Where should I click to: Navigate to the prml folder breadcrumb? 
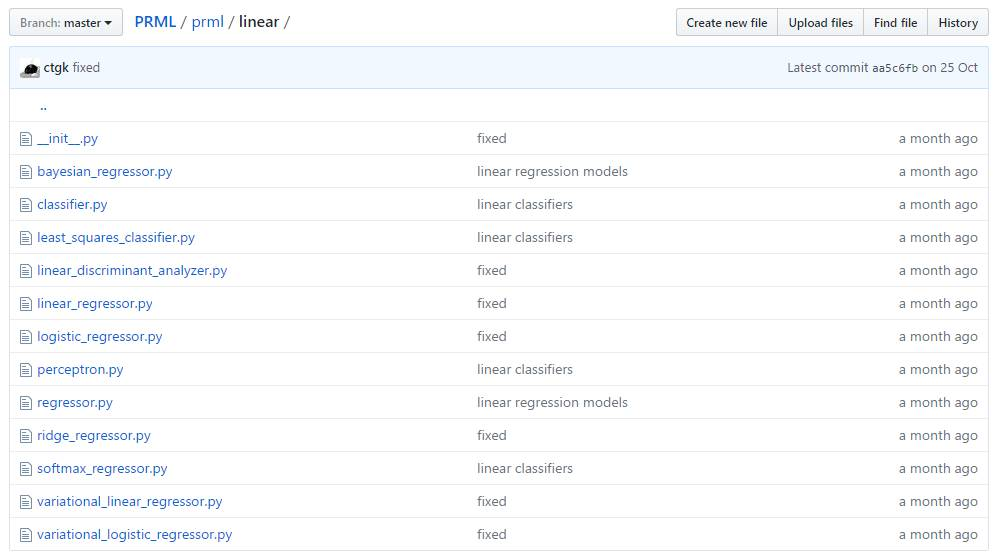point(207,22)
